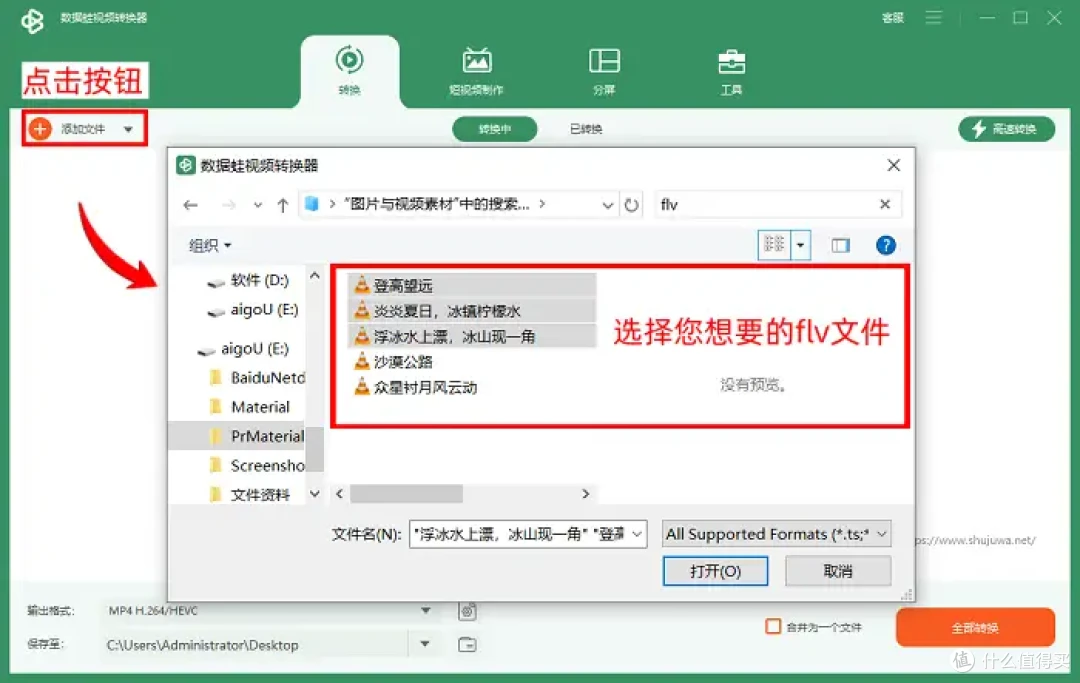Image resolution: width=1080 pixels, height=683 pixels.
Task: Open the output format dropdown
Action: pos(426,610)
